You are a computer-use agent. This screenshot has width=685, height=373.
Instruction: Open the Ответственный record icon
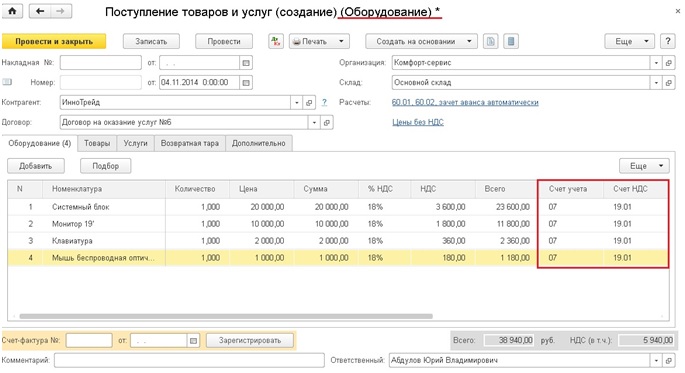pos(668,361)
